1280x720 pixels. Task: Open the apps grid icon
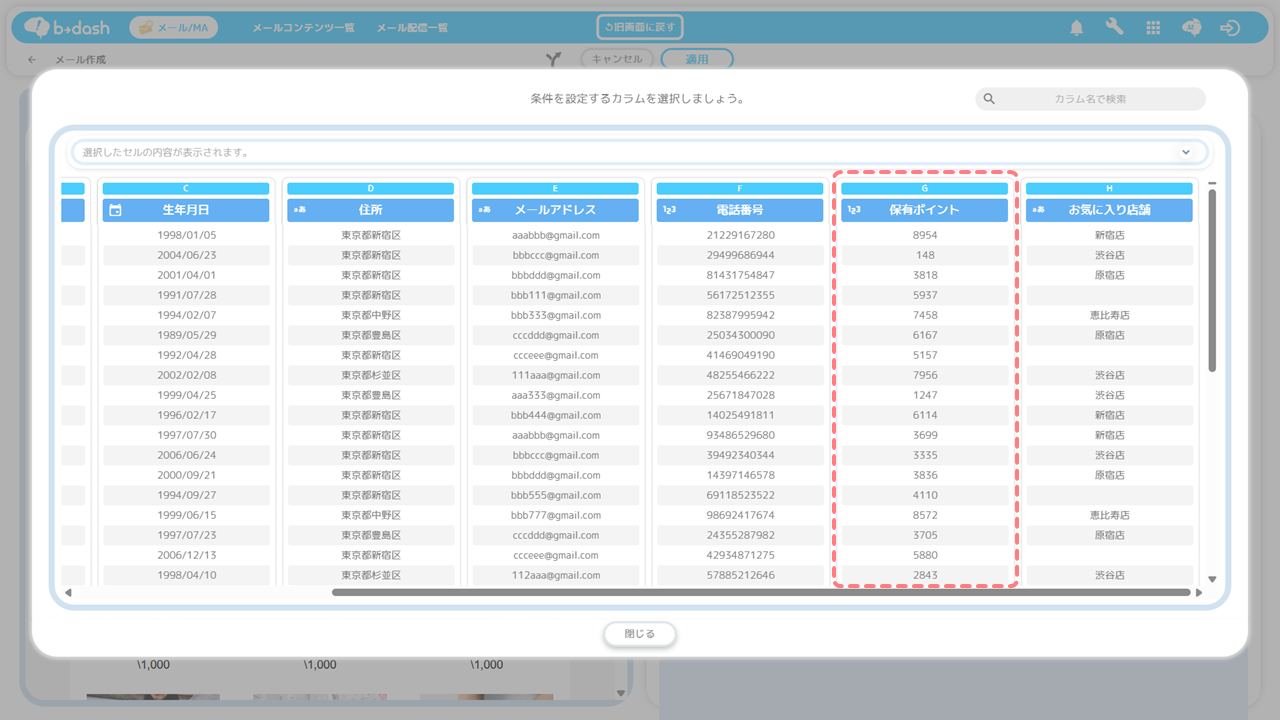pyautogui.click(x=1153, y=28)
